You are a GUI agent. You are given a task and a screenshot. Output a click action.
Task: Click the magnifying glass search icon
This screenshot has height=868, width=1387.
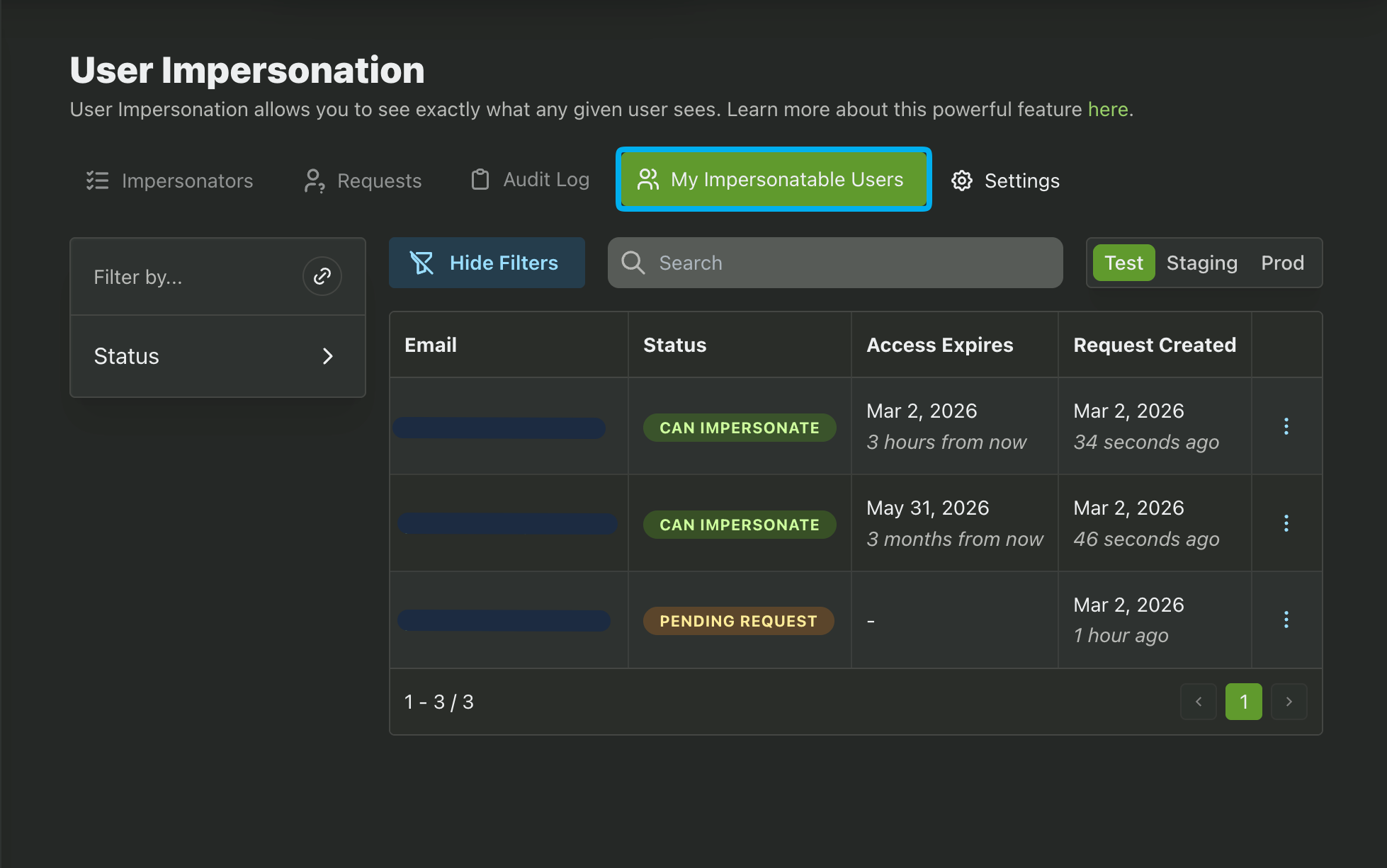(633, 263)
